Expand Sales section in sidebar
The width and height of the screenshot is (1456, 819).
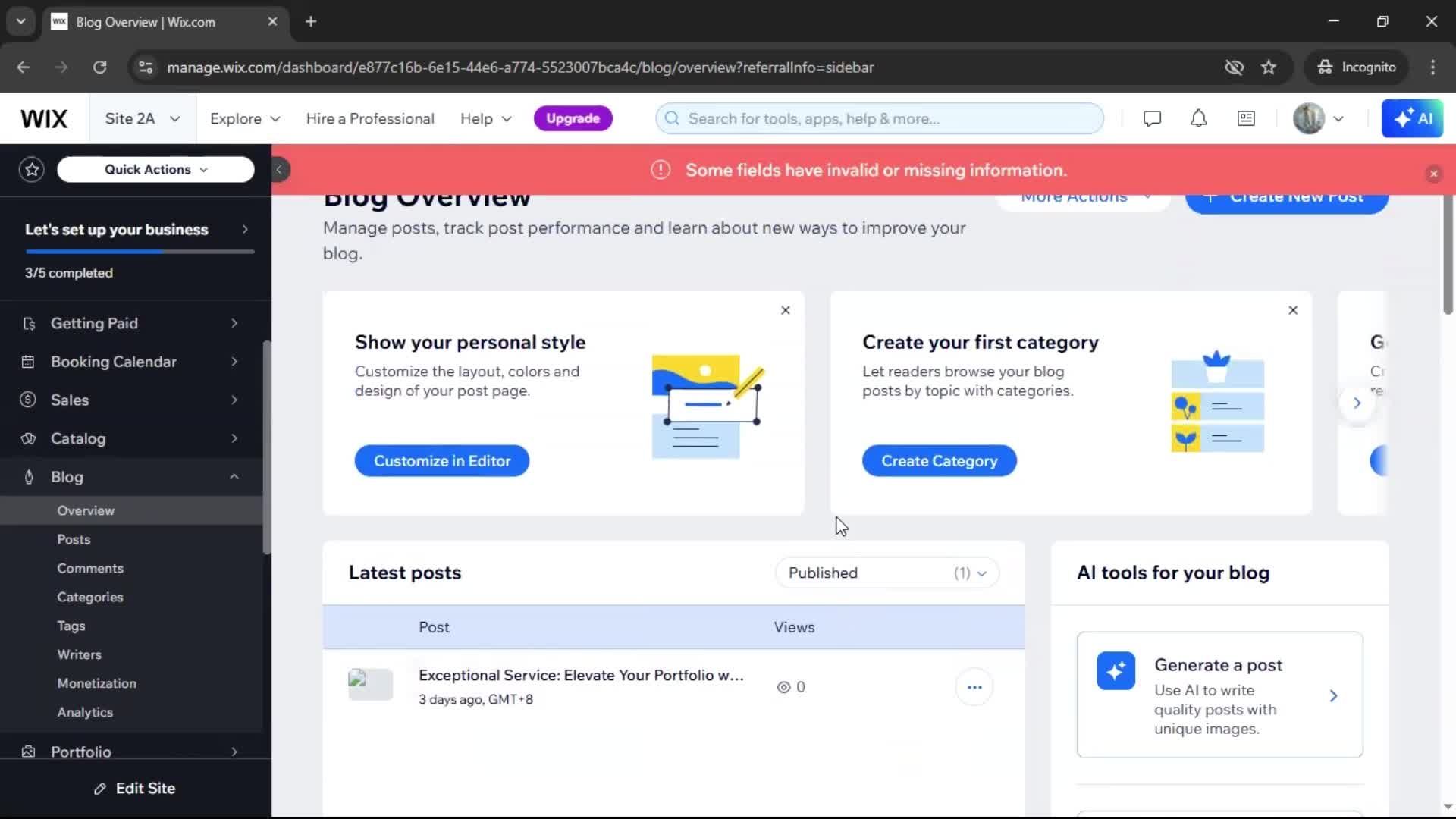(x=131, y=400)
